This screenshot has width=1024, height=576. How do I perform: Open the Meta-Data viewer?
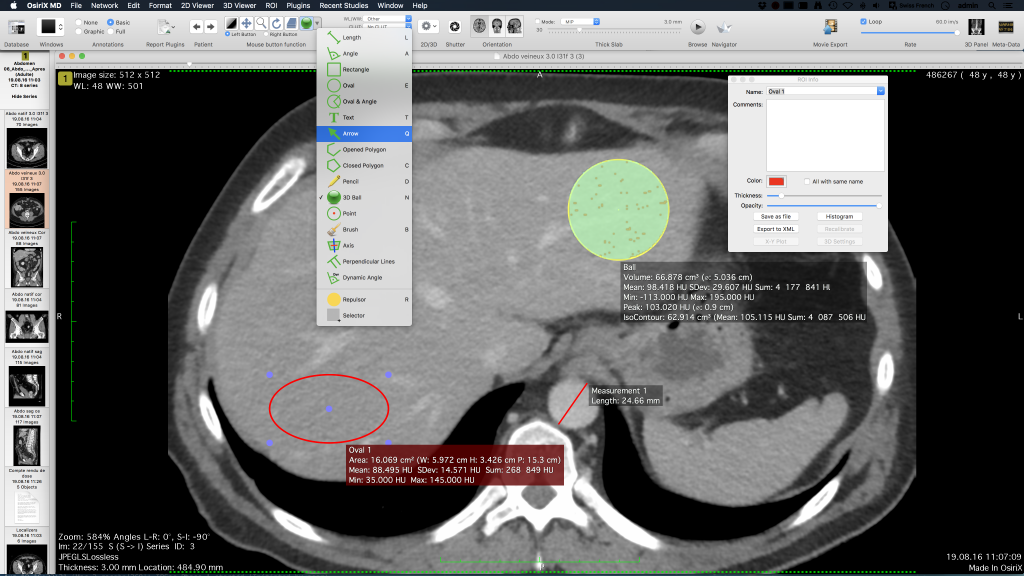pyautogui.click(x=1007, y=26)
